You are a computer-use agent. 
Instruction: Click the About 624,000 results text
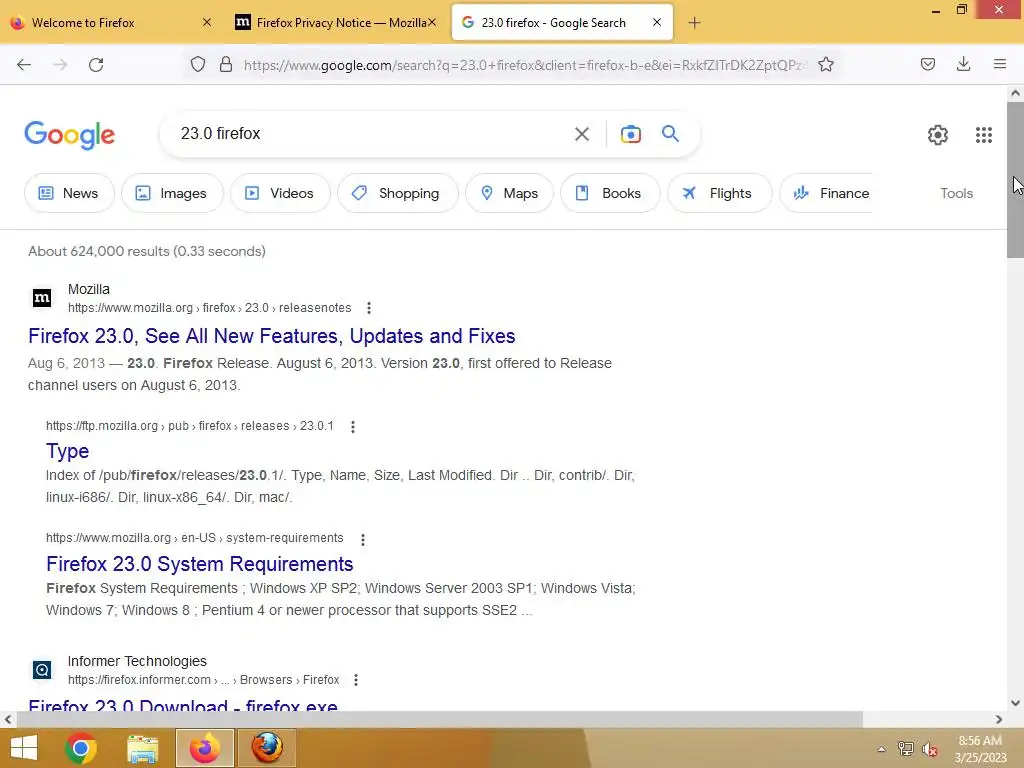[147, 251]
